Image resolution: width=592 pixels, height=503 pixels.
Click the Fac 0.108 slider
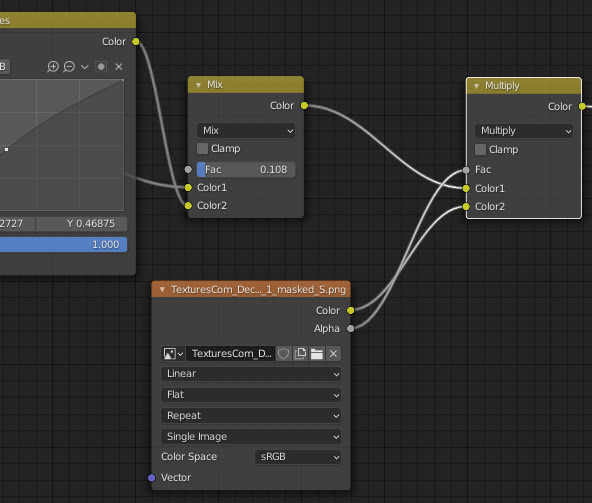[x=246, y=170]
